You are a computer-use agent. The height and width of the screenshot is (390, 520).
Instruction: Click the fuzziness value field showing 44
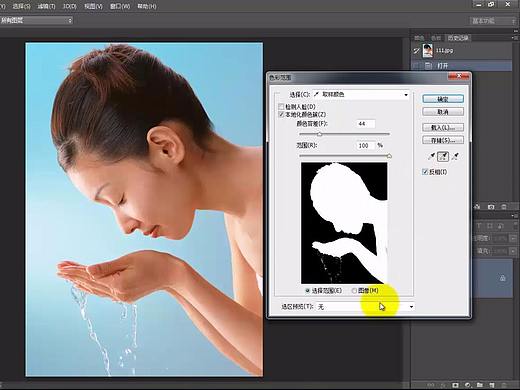coord(366,124)
